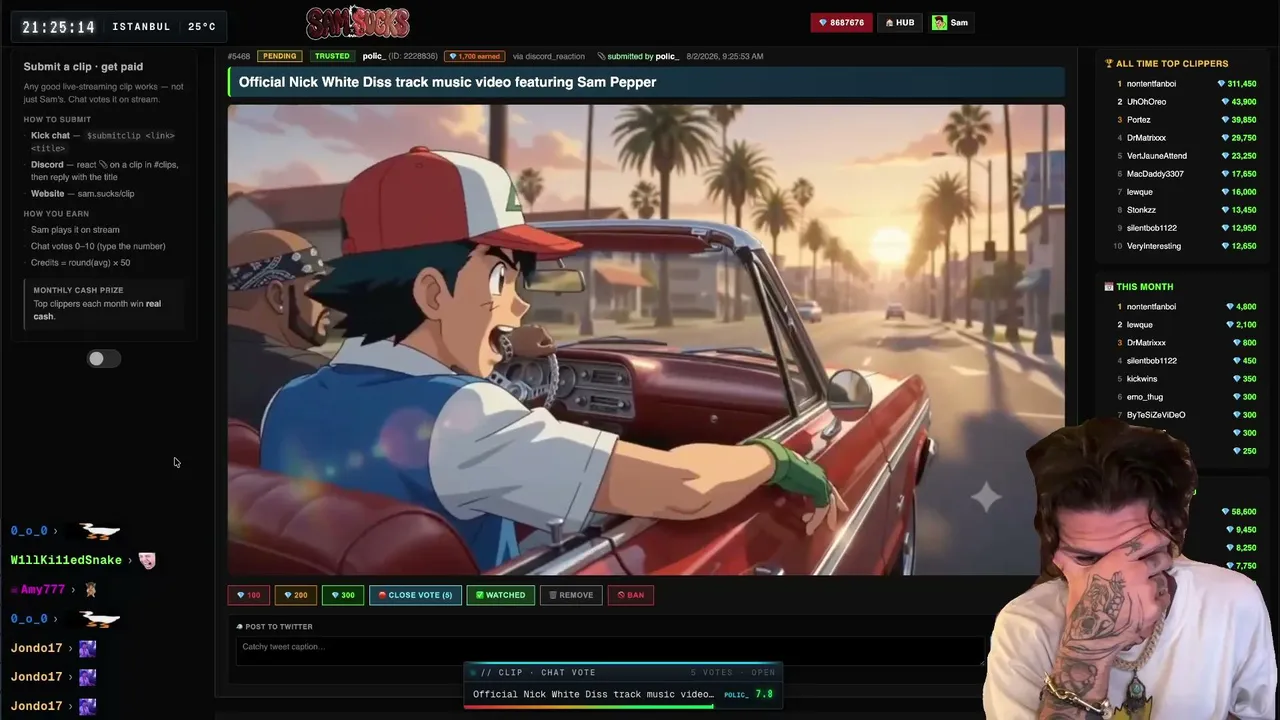Screen dimensions: 1280x720
Task: Select lewque under This Month
Action: pos(1140,325)
